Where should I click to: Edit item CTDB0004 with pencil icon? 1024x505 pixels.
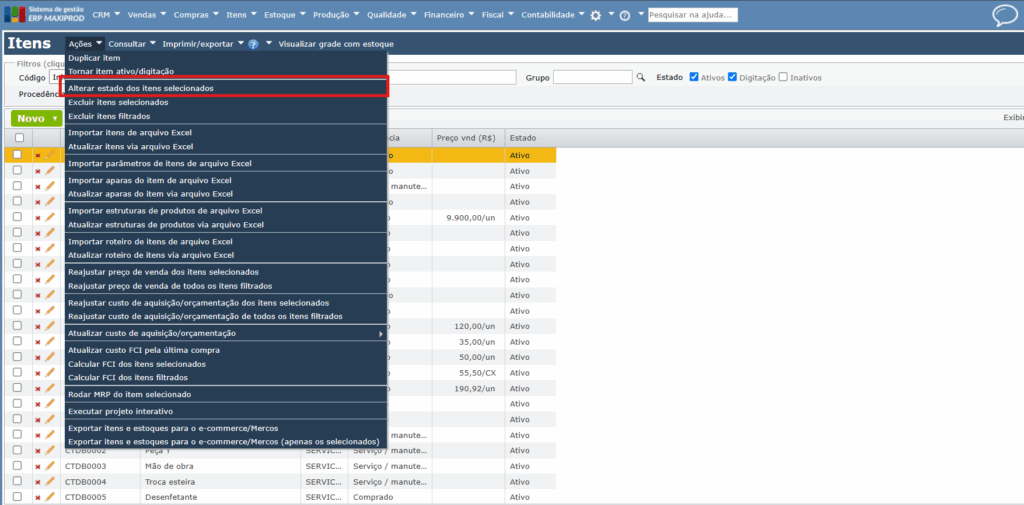(50, 481)
